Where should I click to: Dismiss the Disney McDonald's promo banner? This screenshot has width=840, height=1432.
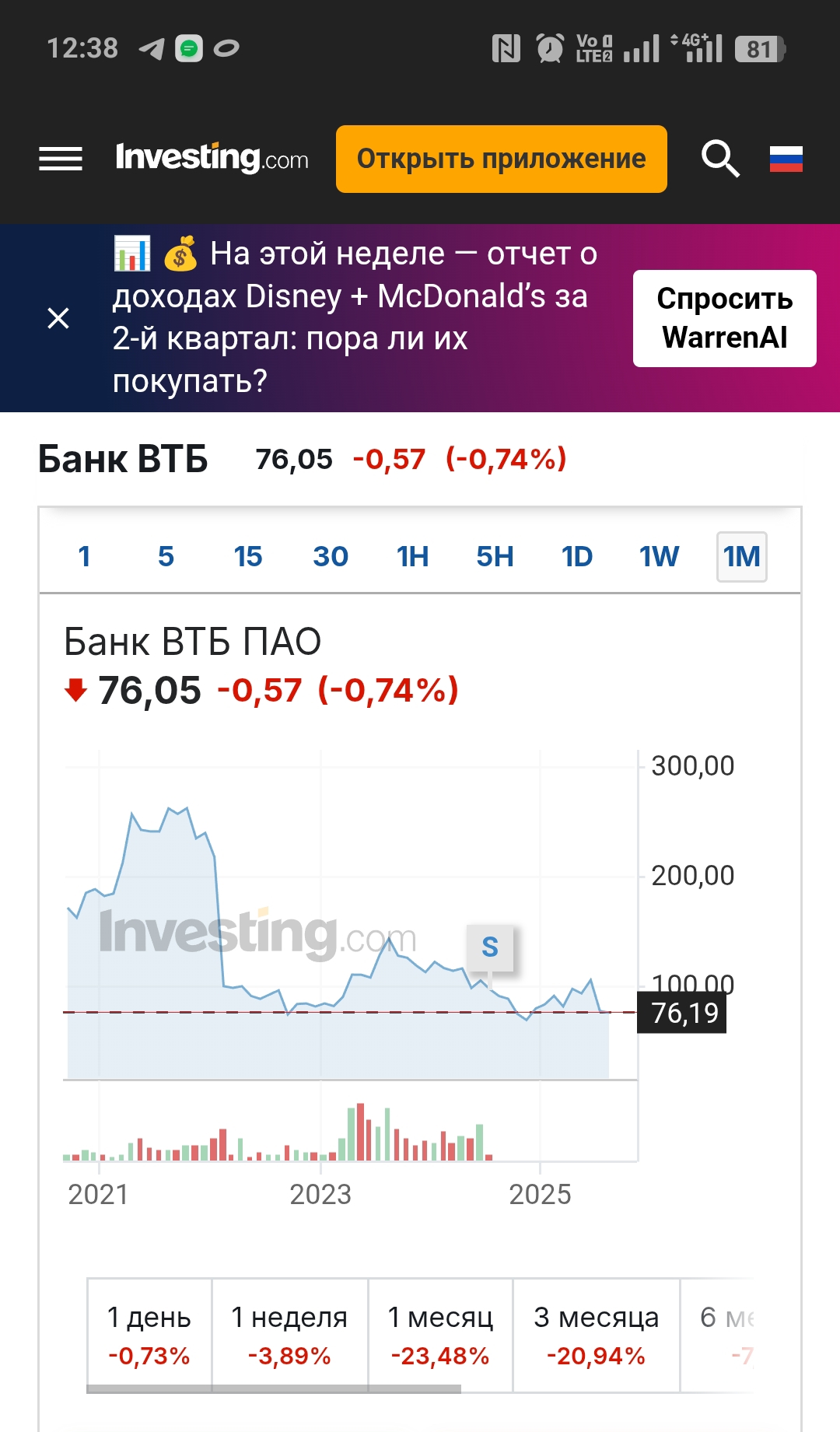point(58,318)
